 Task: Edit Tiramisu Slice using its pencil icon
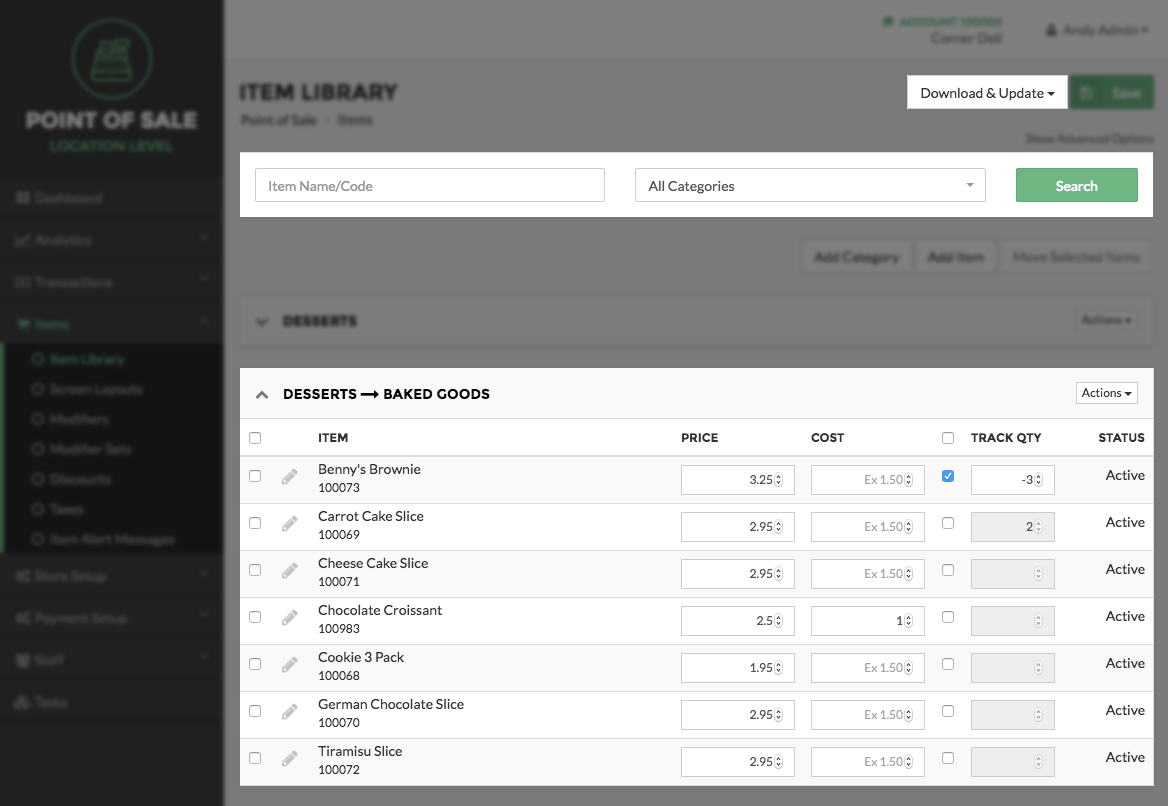(x=290, y=759)
